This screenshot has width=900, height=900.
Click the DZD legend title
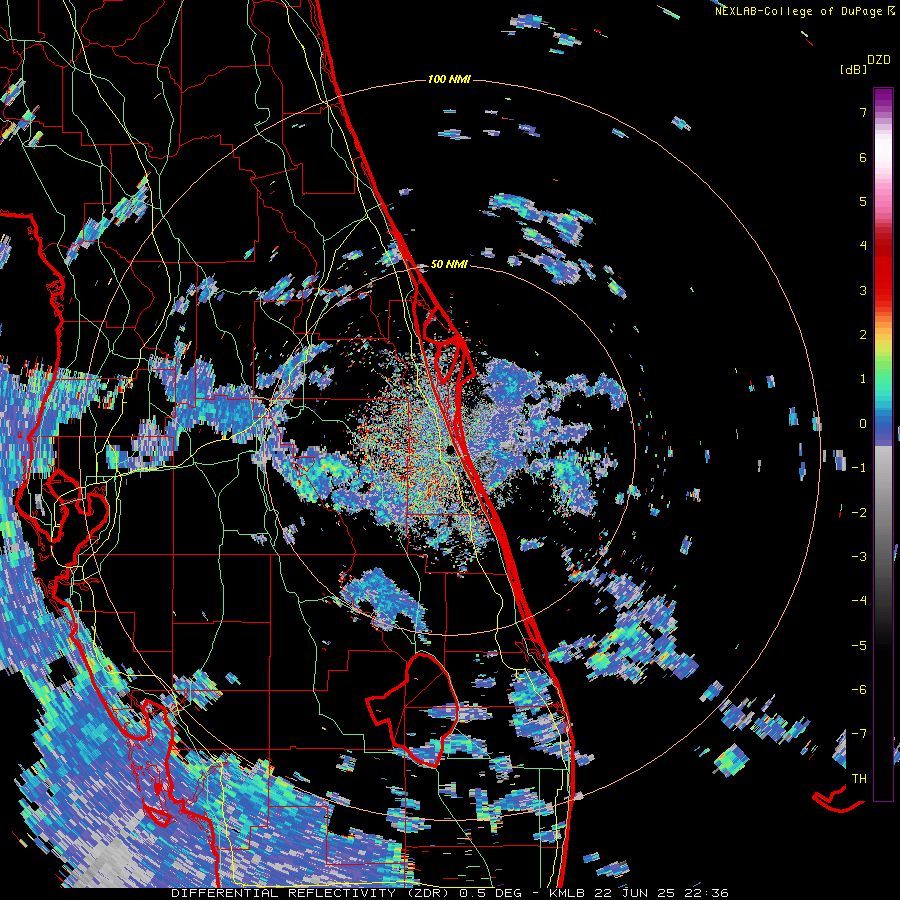(879, 60)
